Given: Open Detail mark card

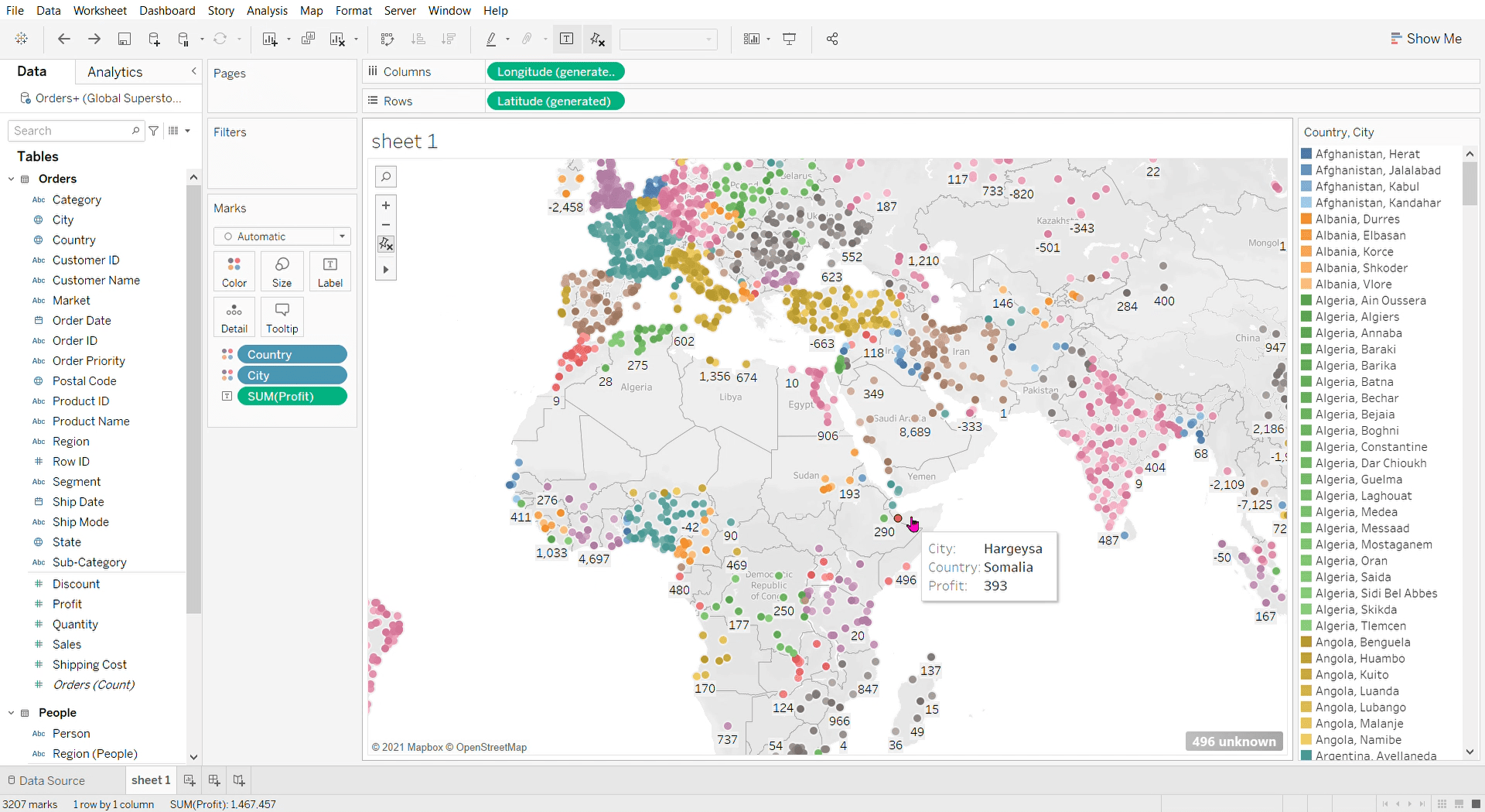Looking at the screenshot, I should (x=234, y=318).
